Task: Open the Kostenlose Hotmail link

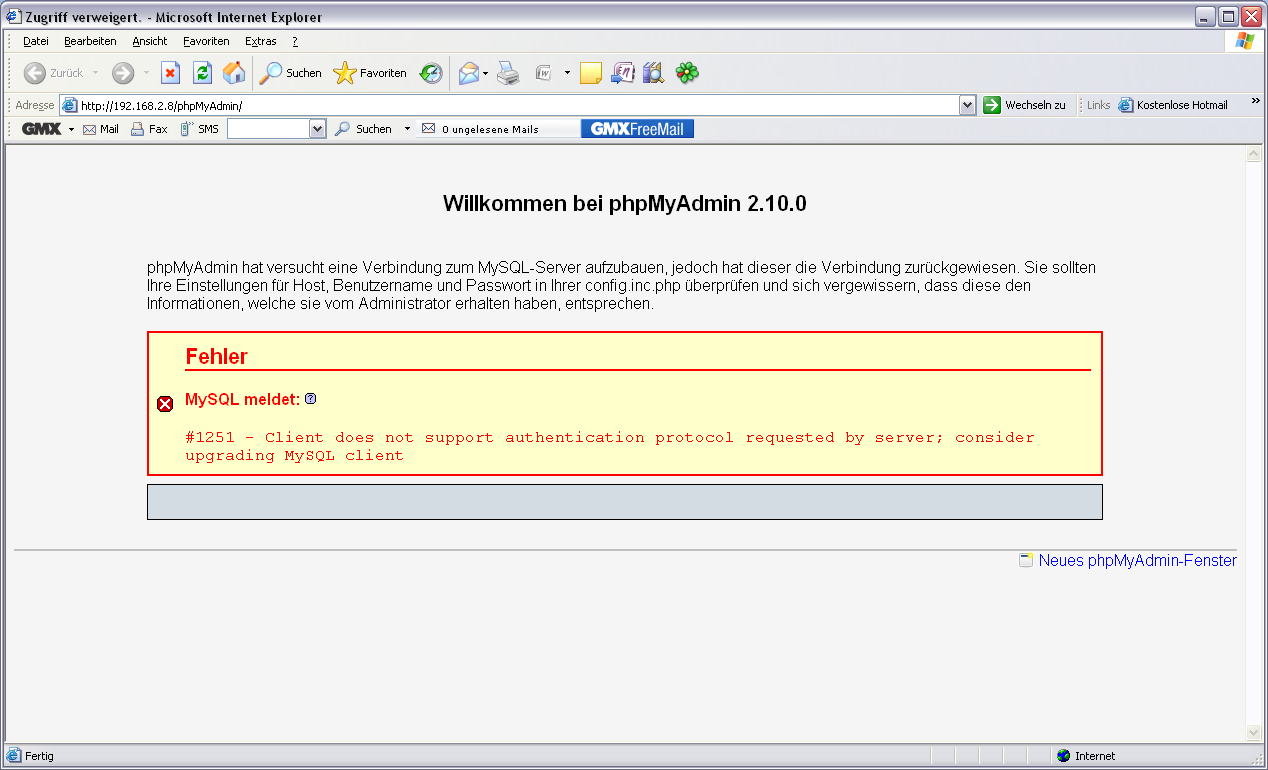Action: tap(1173, 105)
